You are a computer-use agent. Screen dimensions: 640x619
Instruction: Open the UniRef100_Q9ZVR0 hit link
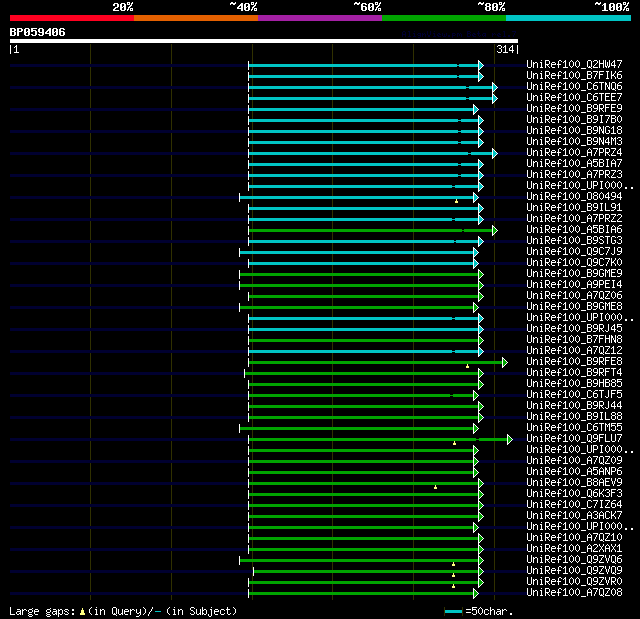tap(574, 582)
